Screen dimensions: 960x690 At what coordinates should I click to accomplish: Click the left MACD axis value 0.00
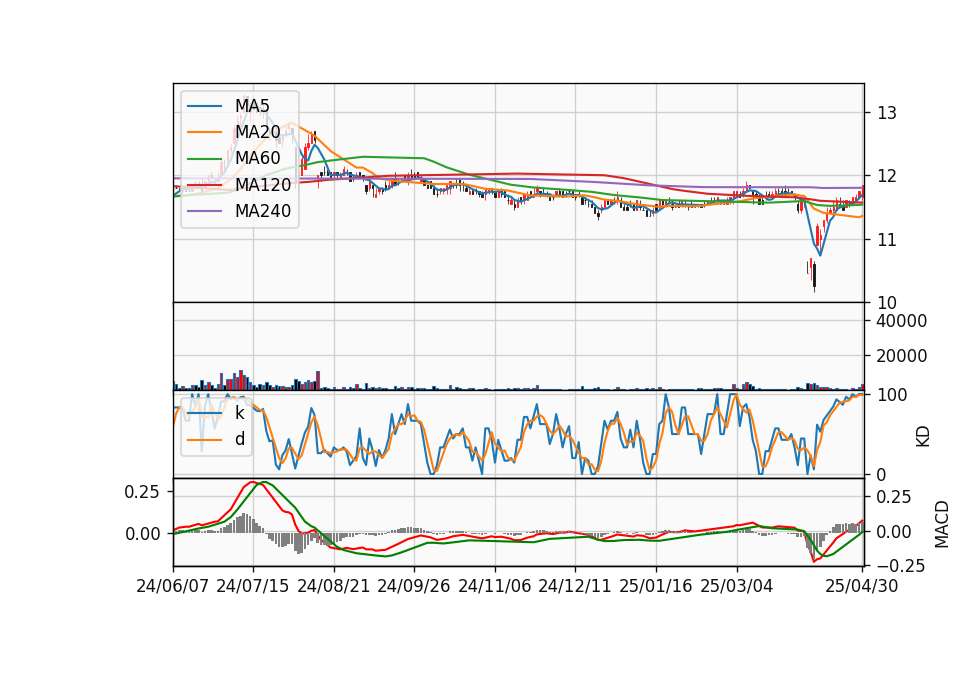click(142, 534)
